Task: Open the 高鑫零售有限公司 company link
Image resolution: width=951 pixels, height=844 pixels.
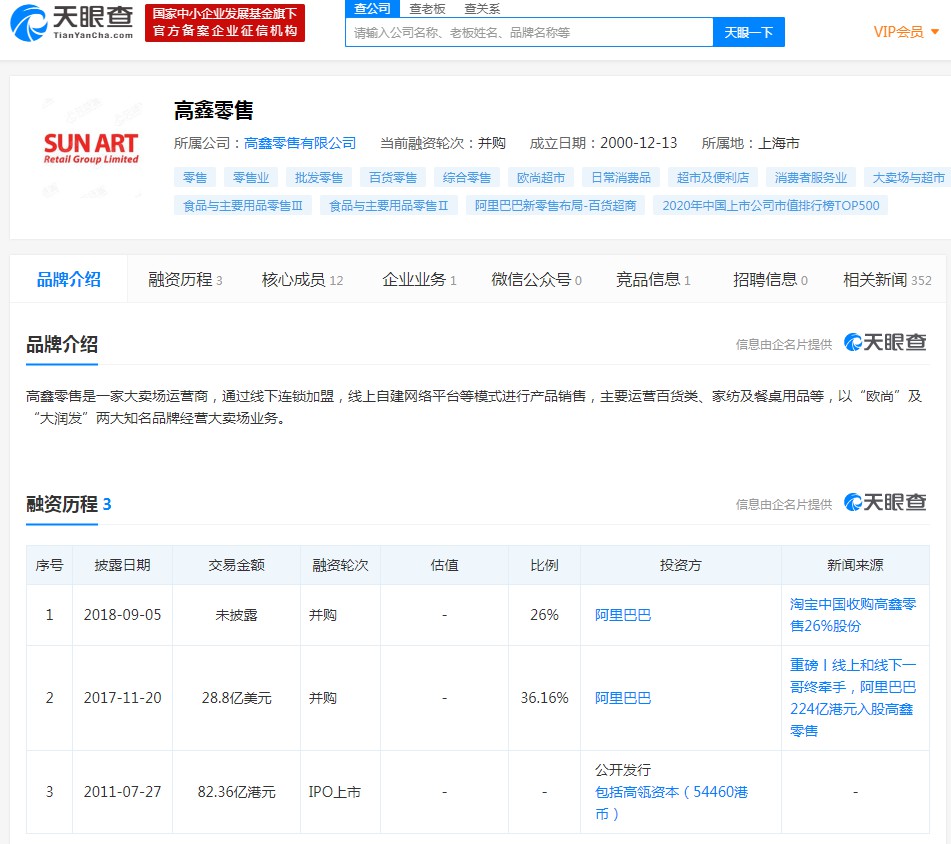Action: pyautogui.click(x=300, y=143)
